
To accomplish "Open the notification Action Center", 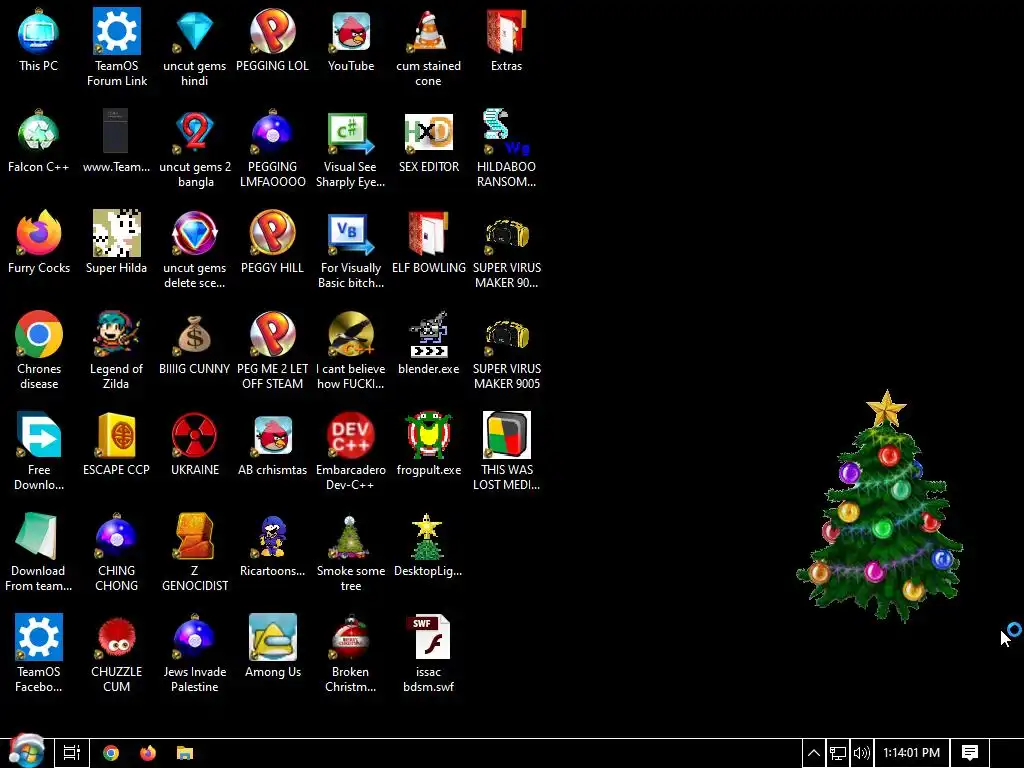I will 970,753.
